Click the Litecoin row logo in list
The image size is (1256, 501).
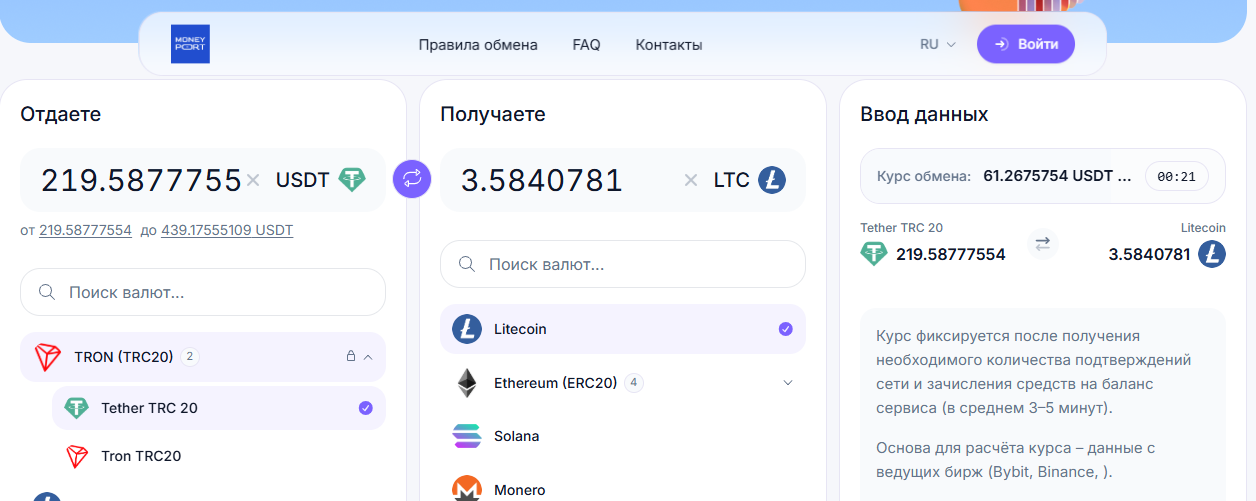pyautogui.click(x=467, y=329)
